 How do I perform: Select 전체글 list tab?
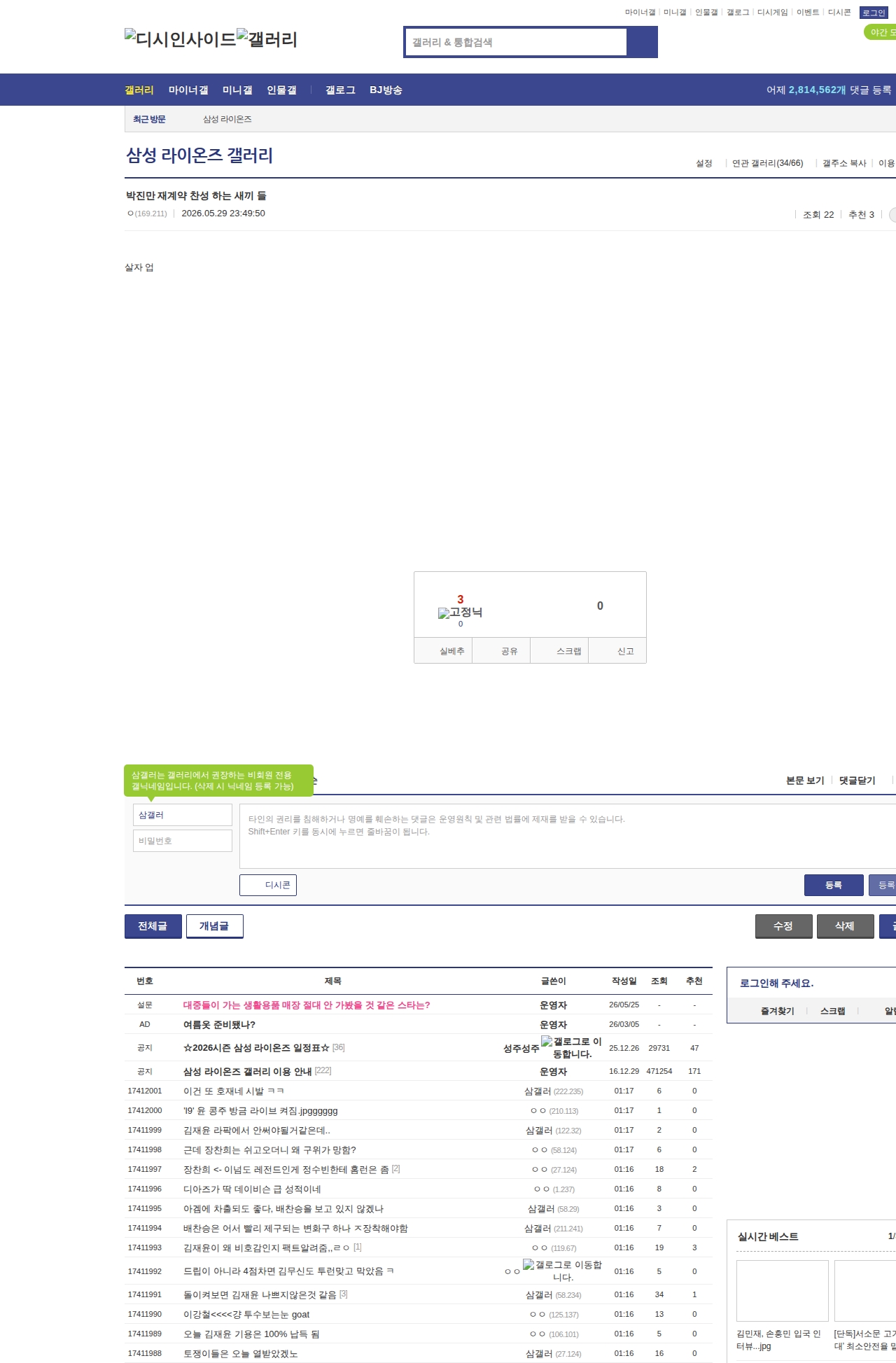pyautogui.click(x=153, y=926)
